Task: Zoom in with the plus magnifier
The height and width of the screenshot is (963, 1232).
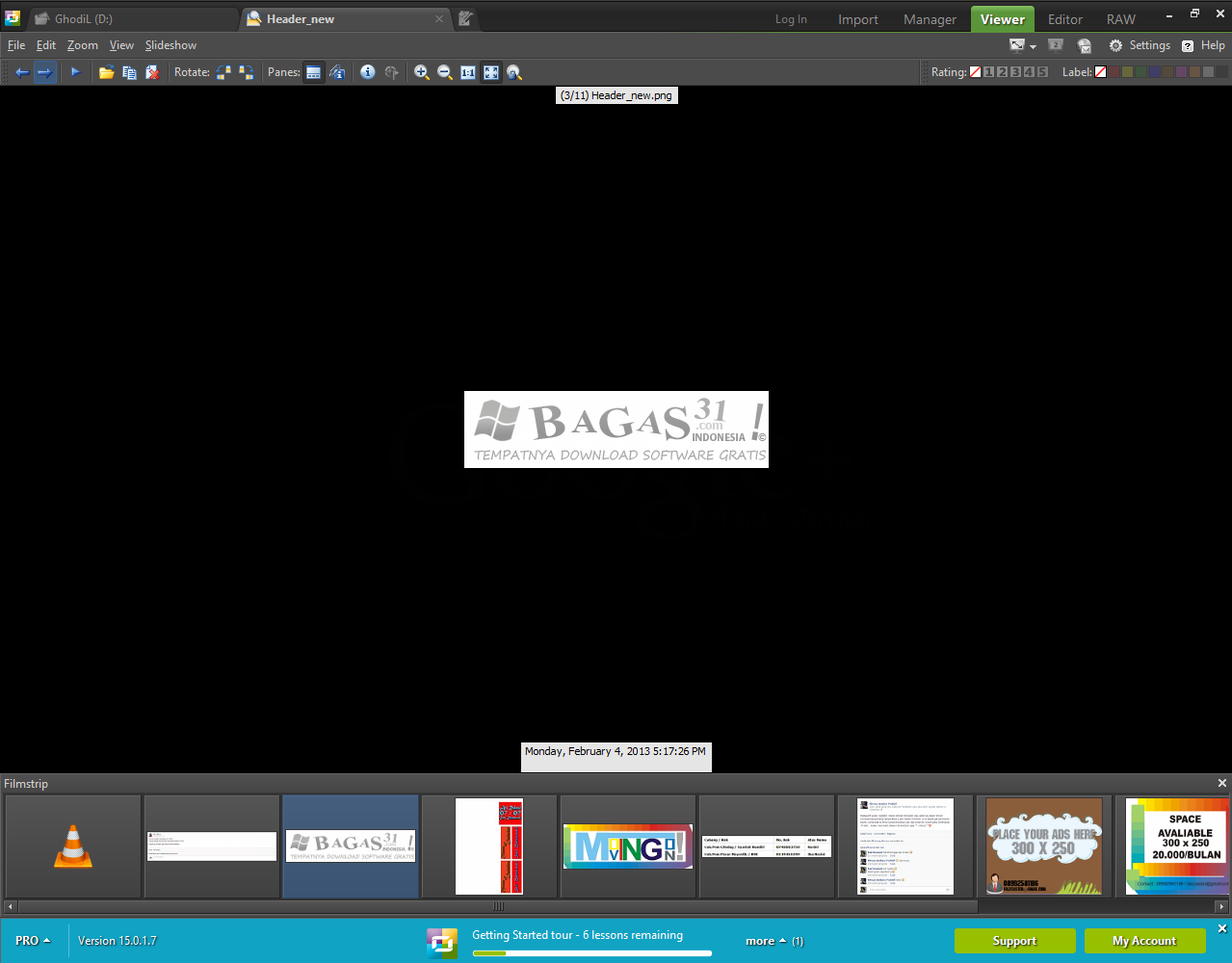Action: point(422,72)
